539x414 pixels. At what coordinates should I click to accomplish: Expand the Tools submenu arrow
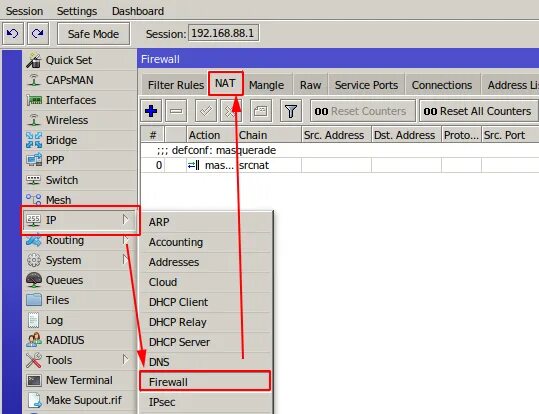(x=126, y=359)
